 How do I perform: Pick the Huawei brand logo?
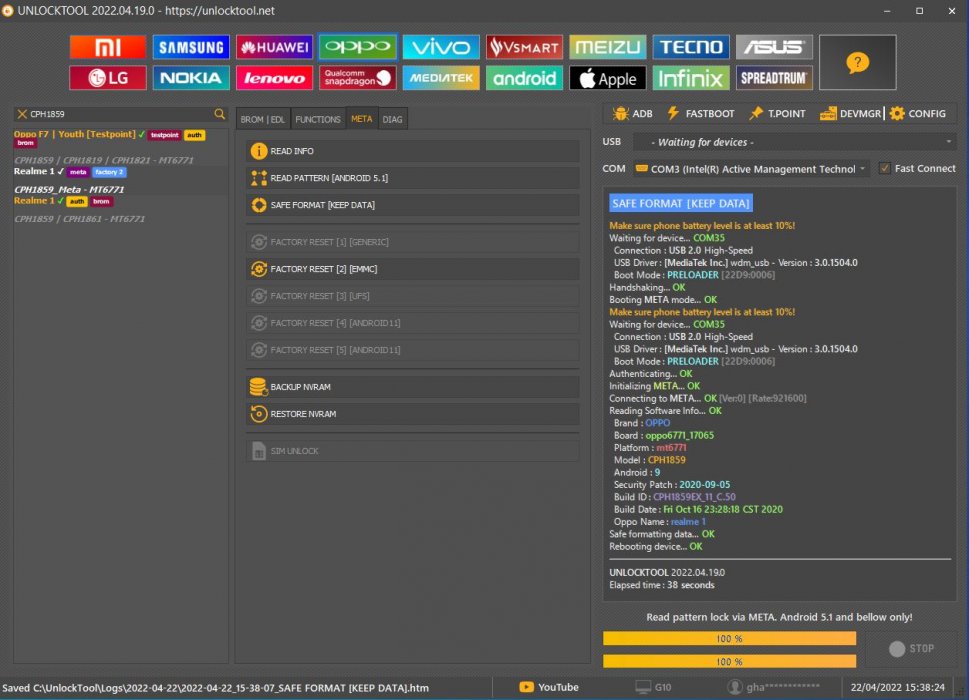click(274, 47)
